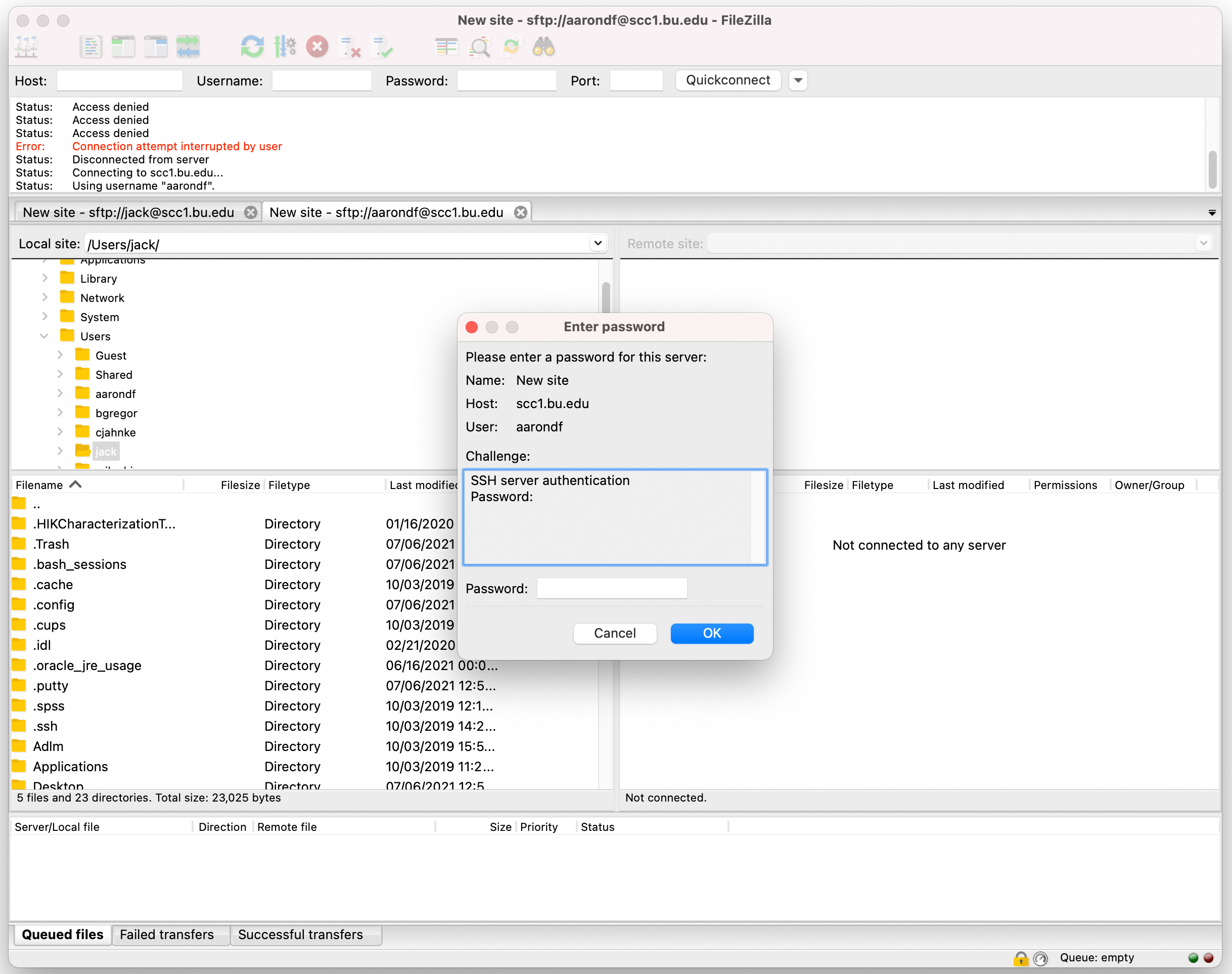Click the refresh file lists icon
This screenshot has width=1232, height=974.
click(253, 47)
